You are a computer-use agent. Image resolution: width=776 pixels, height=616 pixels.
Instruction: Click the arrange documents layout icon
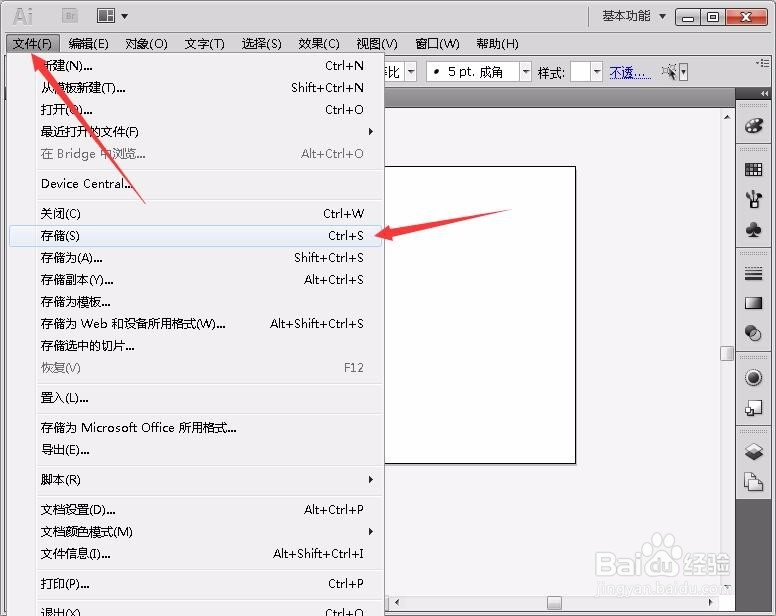tap(106, 16)
